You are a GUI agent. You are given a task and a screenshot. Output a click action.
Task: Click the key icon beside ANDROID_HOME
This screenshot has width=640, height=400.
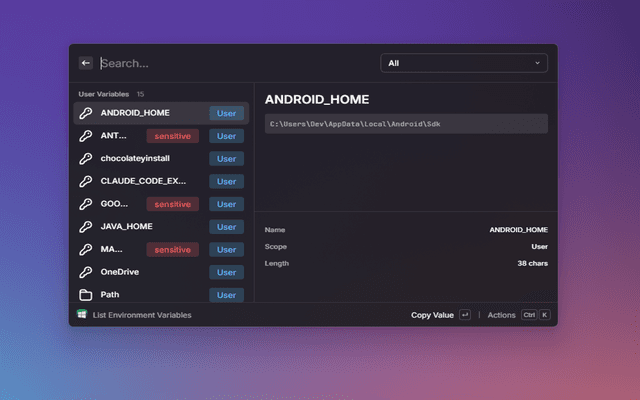point(86,113)
